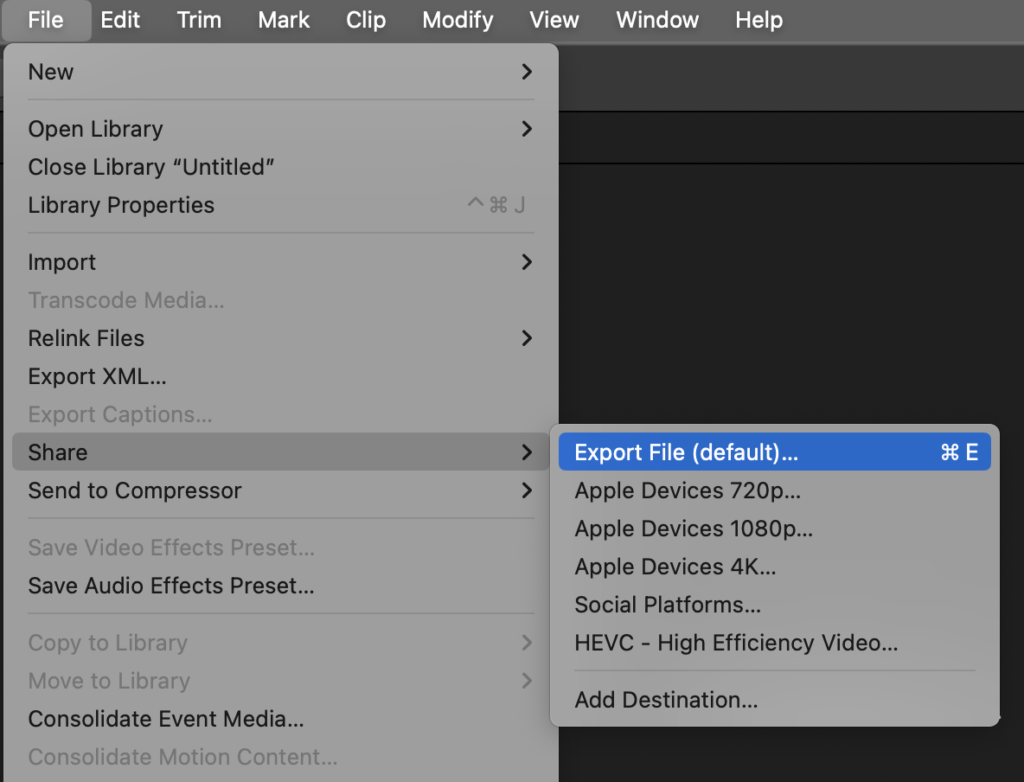
Task: Choose Export XML...
Action: [x=281, y=376]
